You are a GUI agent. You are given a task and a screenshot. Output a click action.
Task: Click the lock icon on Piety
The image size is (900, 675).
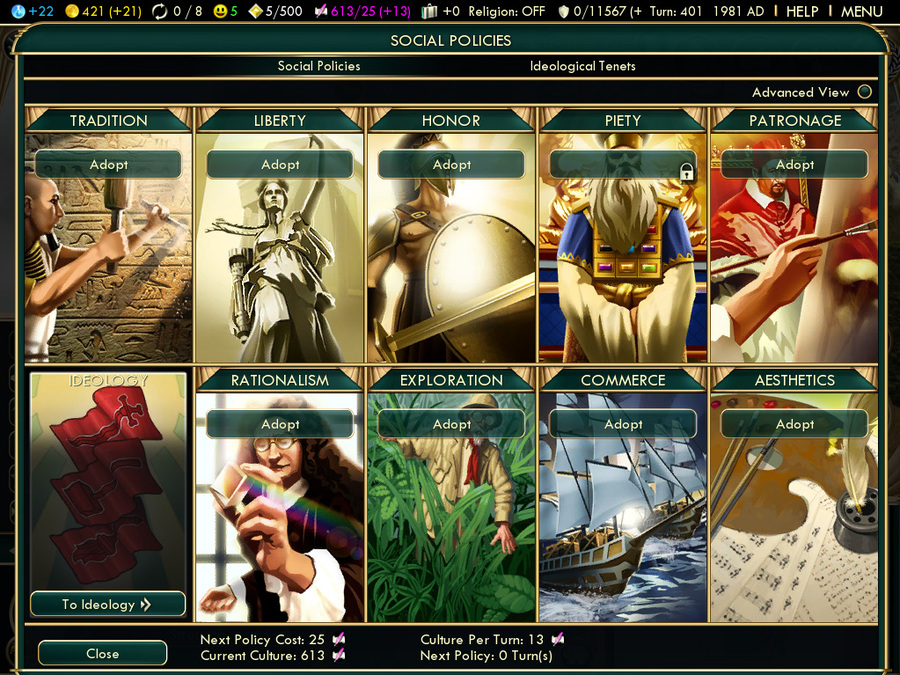click(x=686, y=171)
